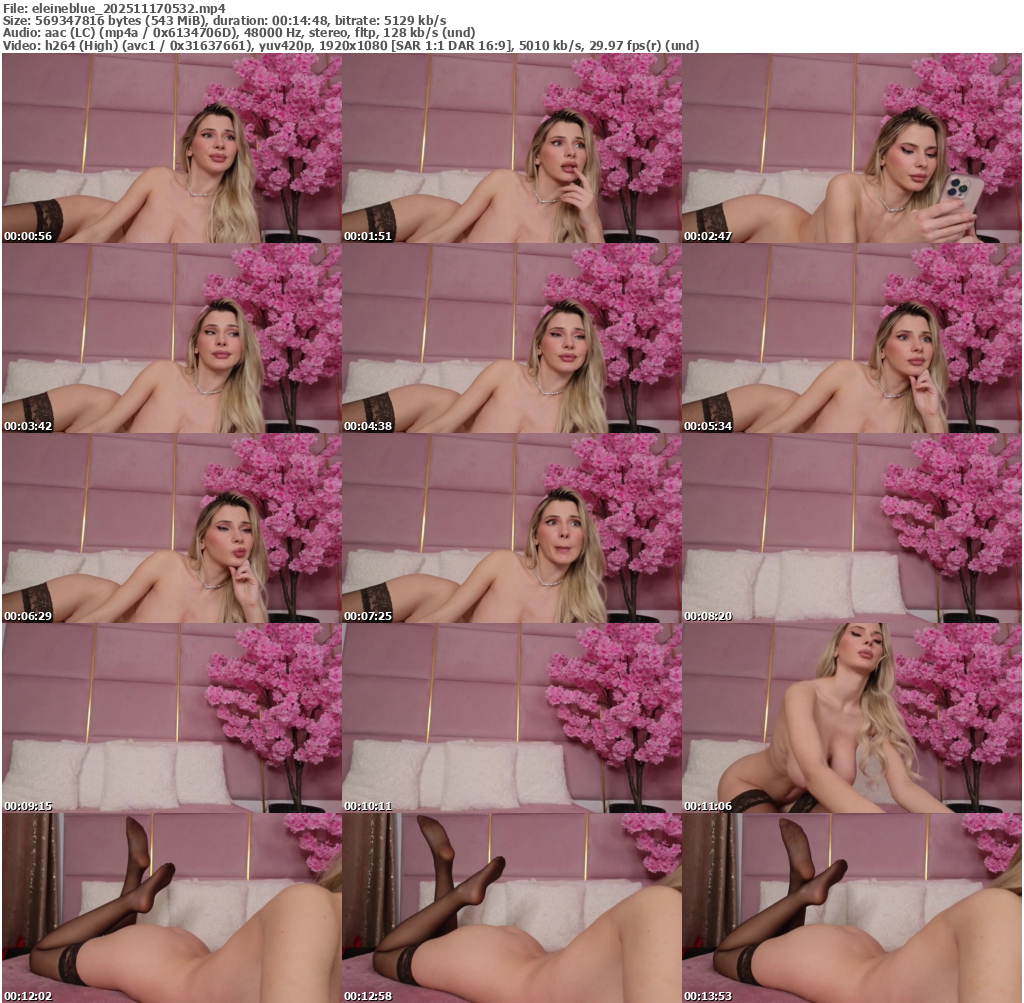Click the thumbnail timestamped 00:00:56
1024x1003 pixels.
(172, 148)
